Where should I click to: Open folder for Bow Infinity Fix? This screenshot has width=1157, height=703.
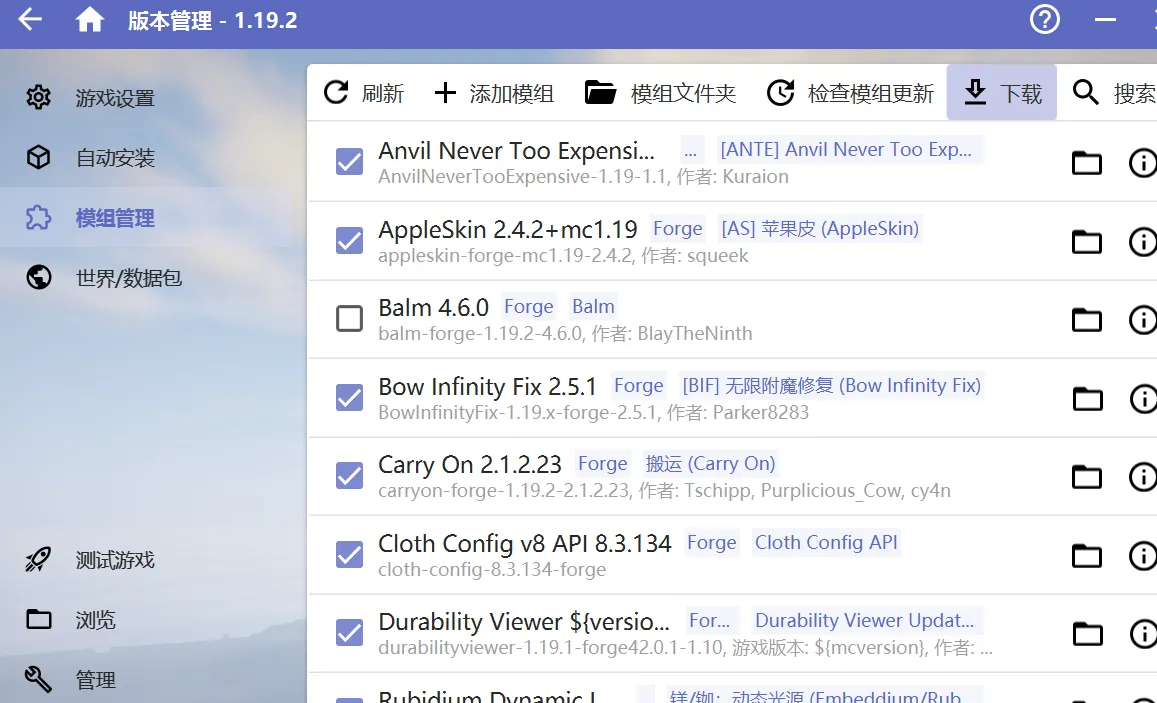(x=1087, y=398)
